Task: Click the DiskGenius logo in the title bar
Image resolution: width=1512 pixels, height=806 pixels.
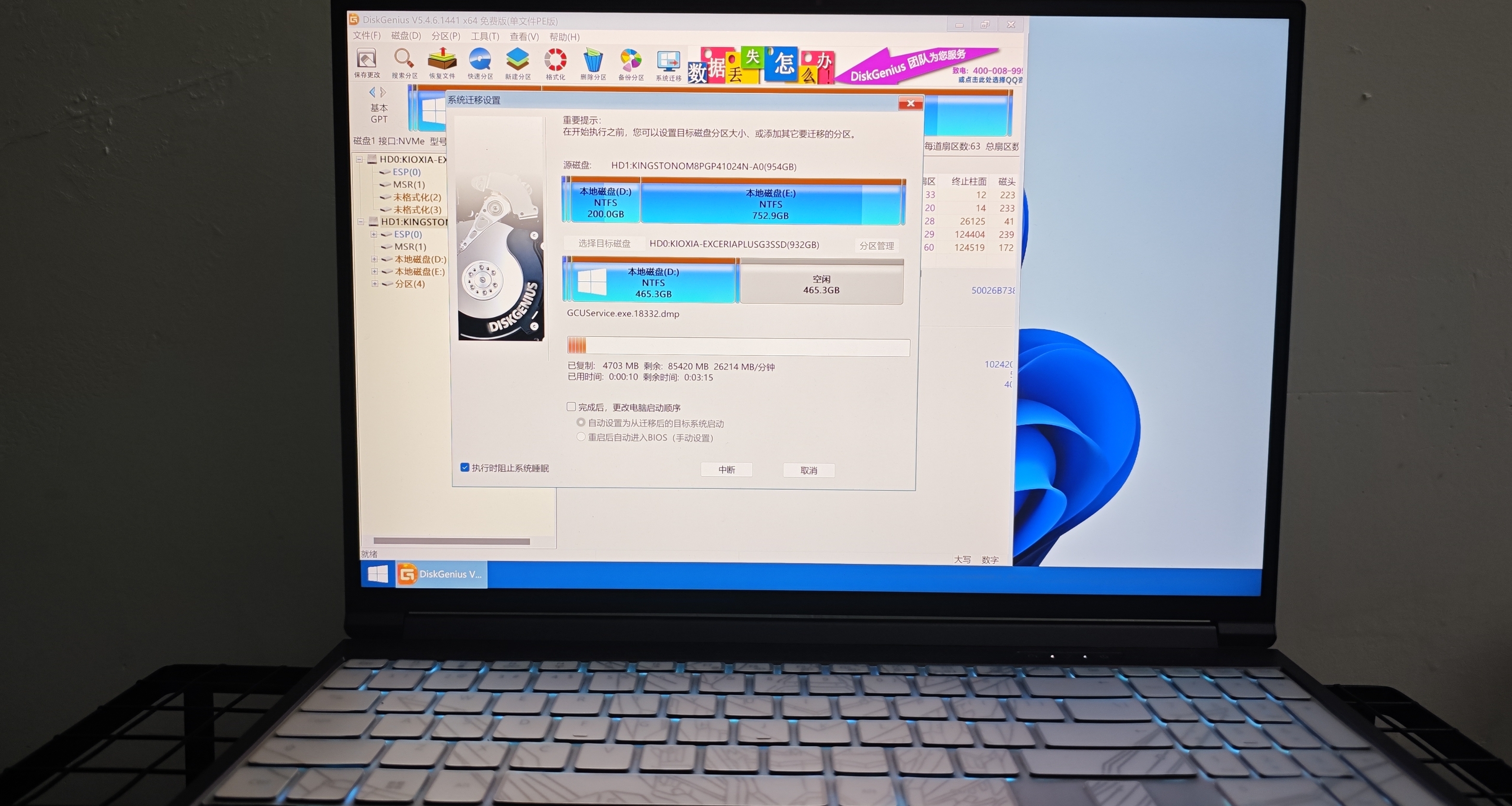Action: pyautogui.click(x=354, y=19)
